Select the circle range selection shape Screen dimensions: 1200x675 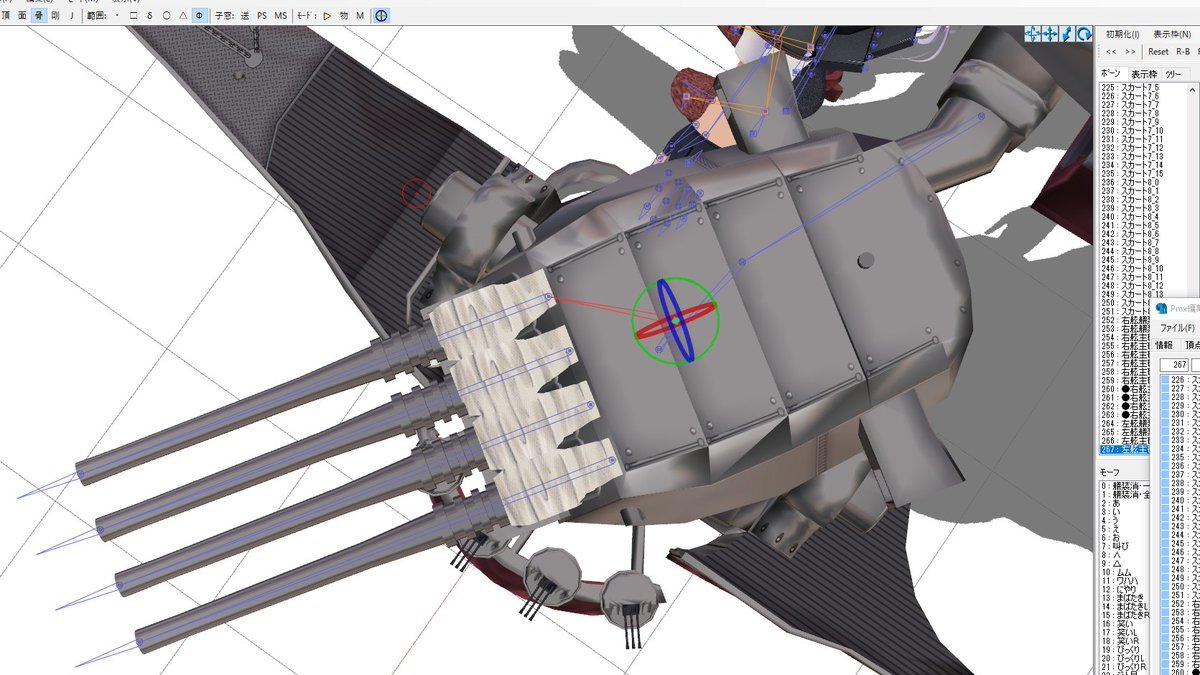tap(166, 16)
